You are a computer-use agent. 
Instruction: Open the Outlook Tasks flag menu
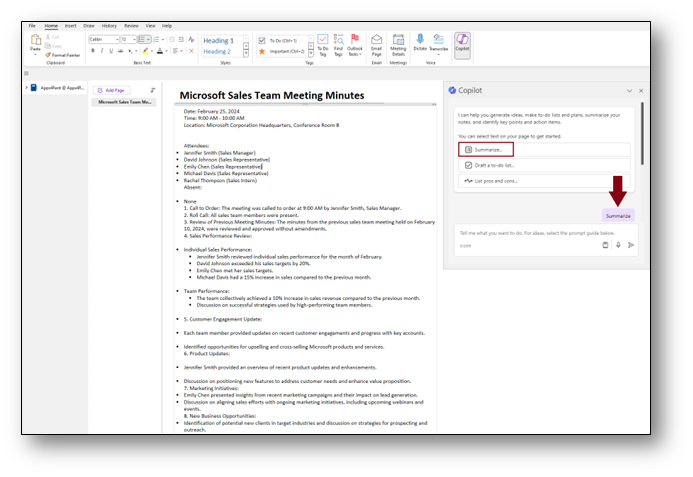point(354,45)
